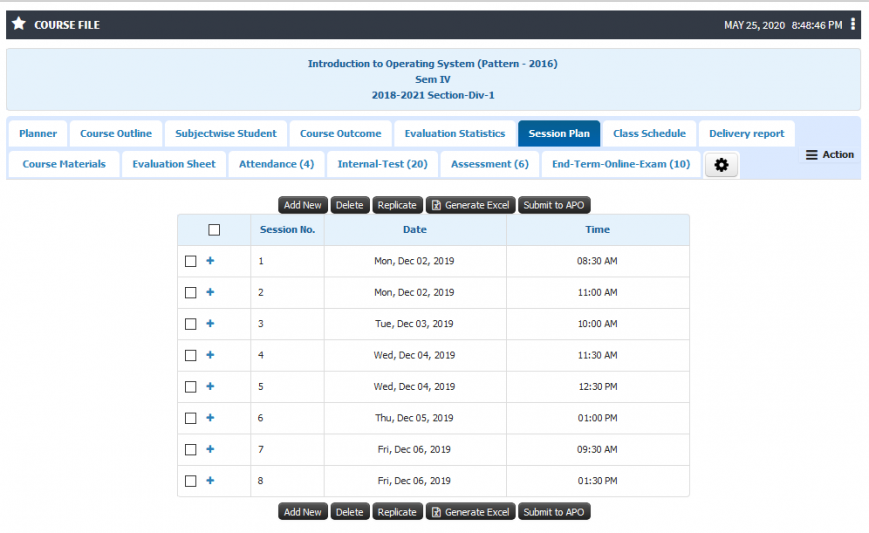Open the Evaluation Statistics tab
The height and width of the screenshot is (533, 869).
pyautogui.click(x=454, y=134)
